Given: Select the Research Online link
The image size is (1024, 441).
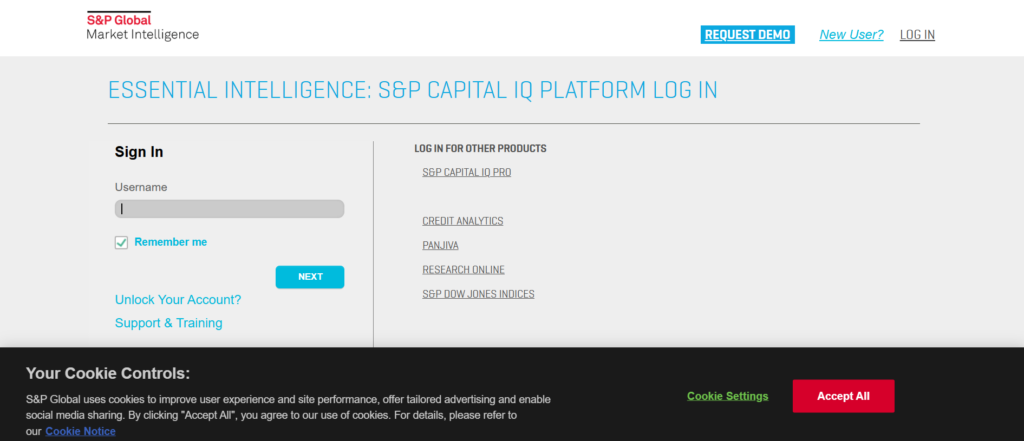Looking at the screenshot, I should (463, 270).
